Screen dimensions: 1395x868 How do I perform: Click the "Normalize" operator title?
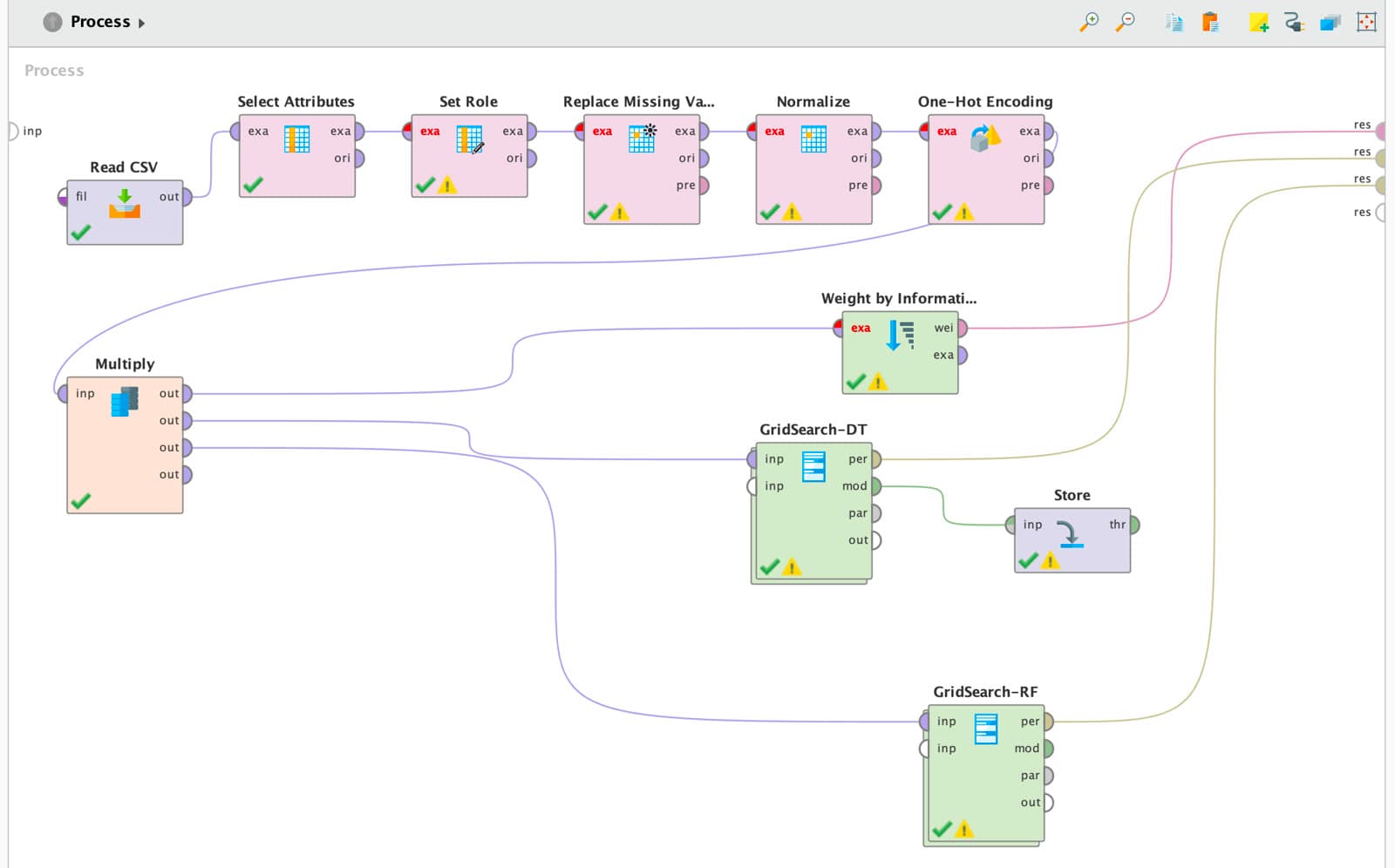coord(813,102)
